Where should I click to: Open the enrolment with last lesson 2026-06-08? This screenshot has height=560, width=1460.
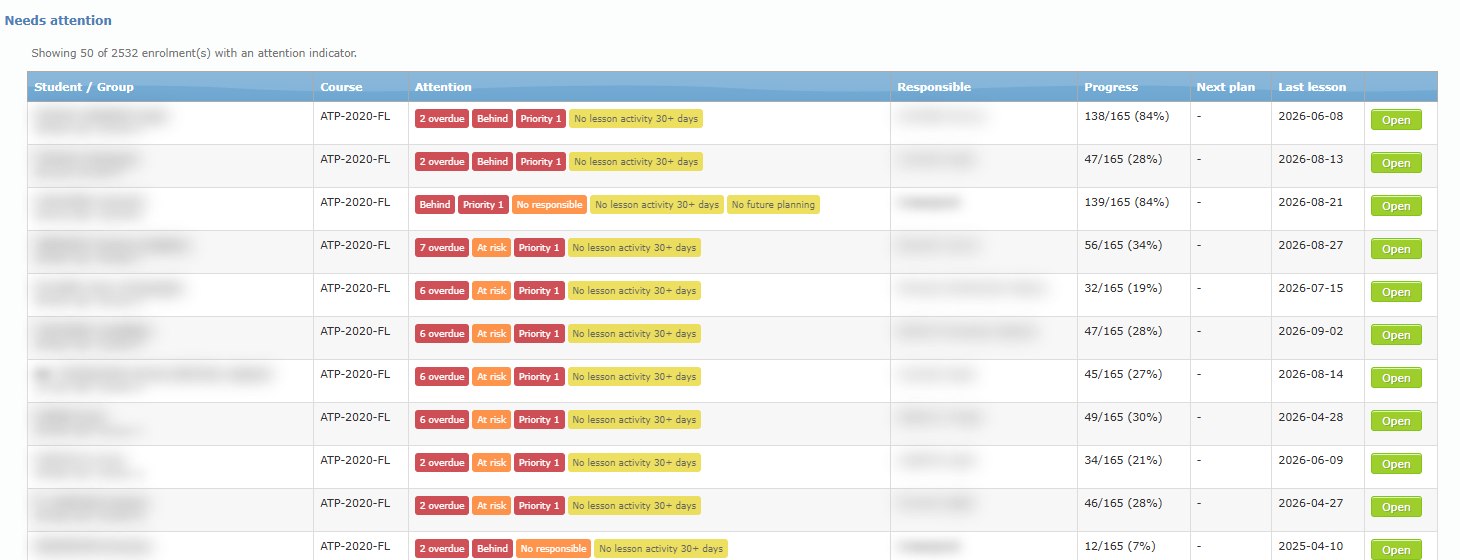(x=1396, y=120)
